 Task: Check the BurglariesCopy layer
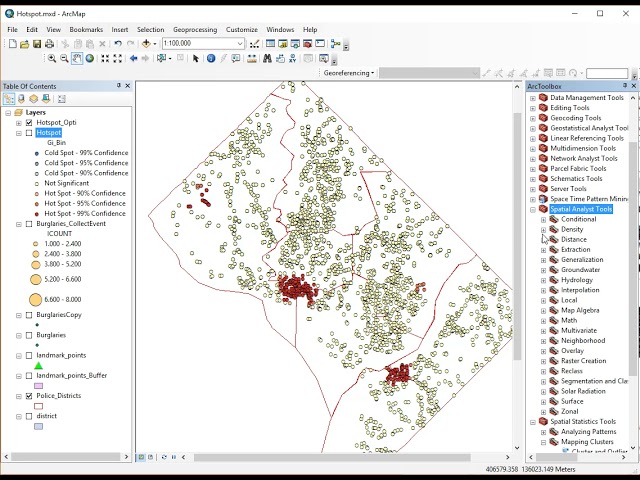[x=29, y=315]
